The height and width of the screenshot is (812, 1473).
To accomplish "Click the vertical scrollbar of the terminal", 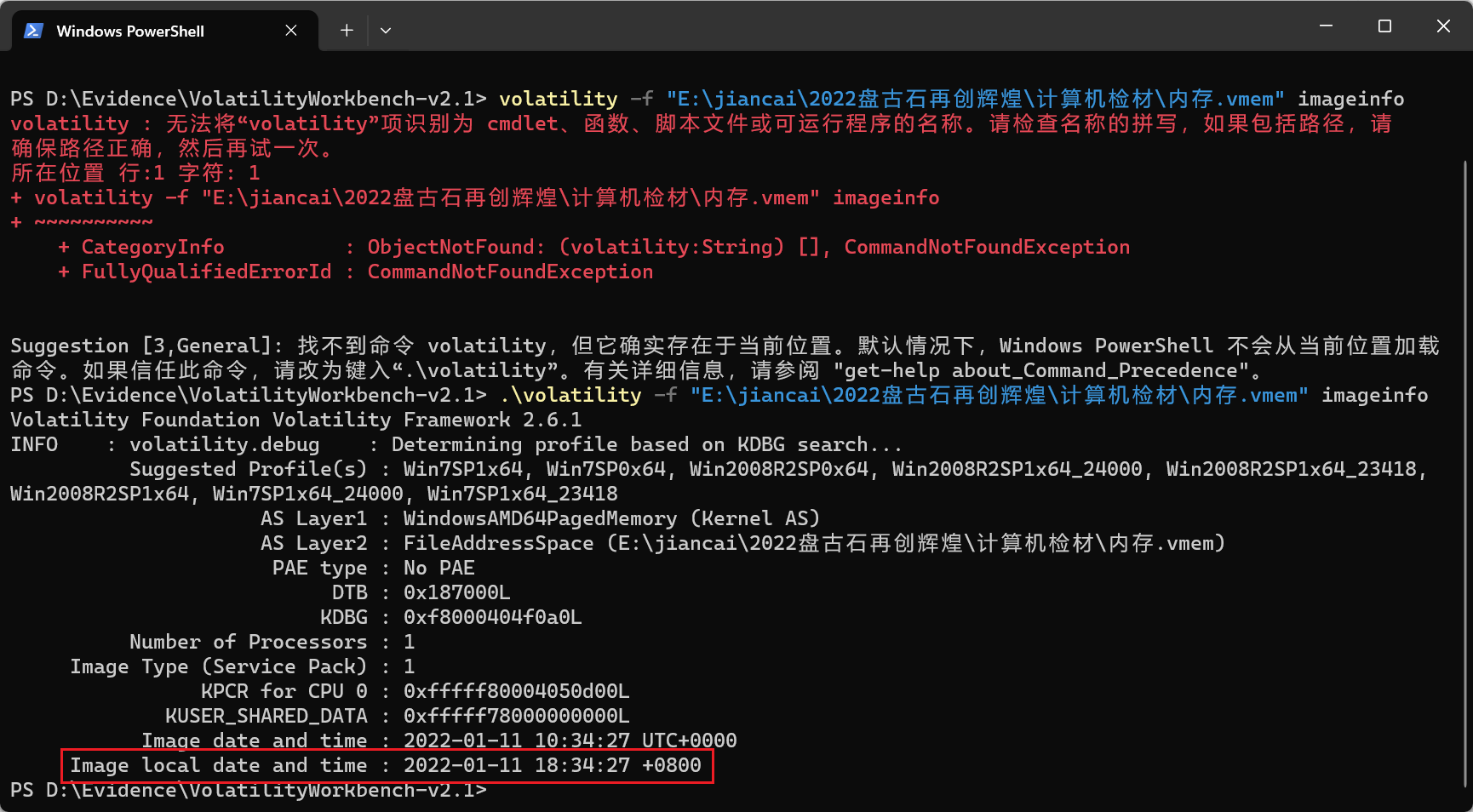I will 1464,473.
